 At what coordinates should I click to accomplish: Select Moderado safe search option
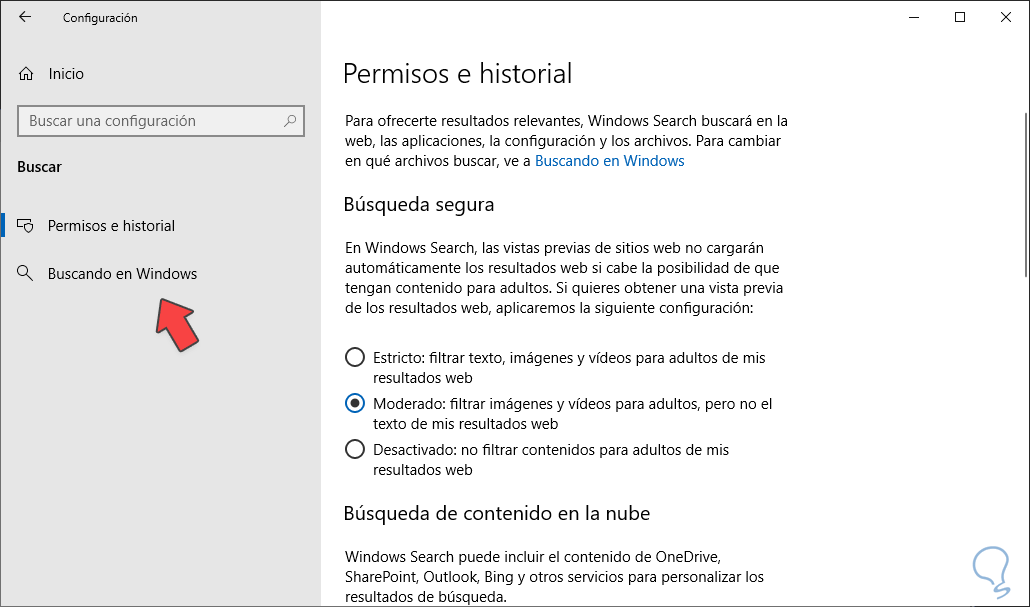354,404
